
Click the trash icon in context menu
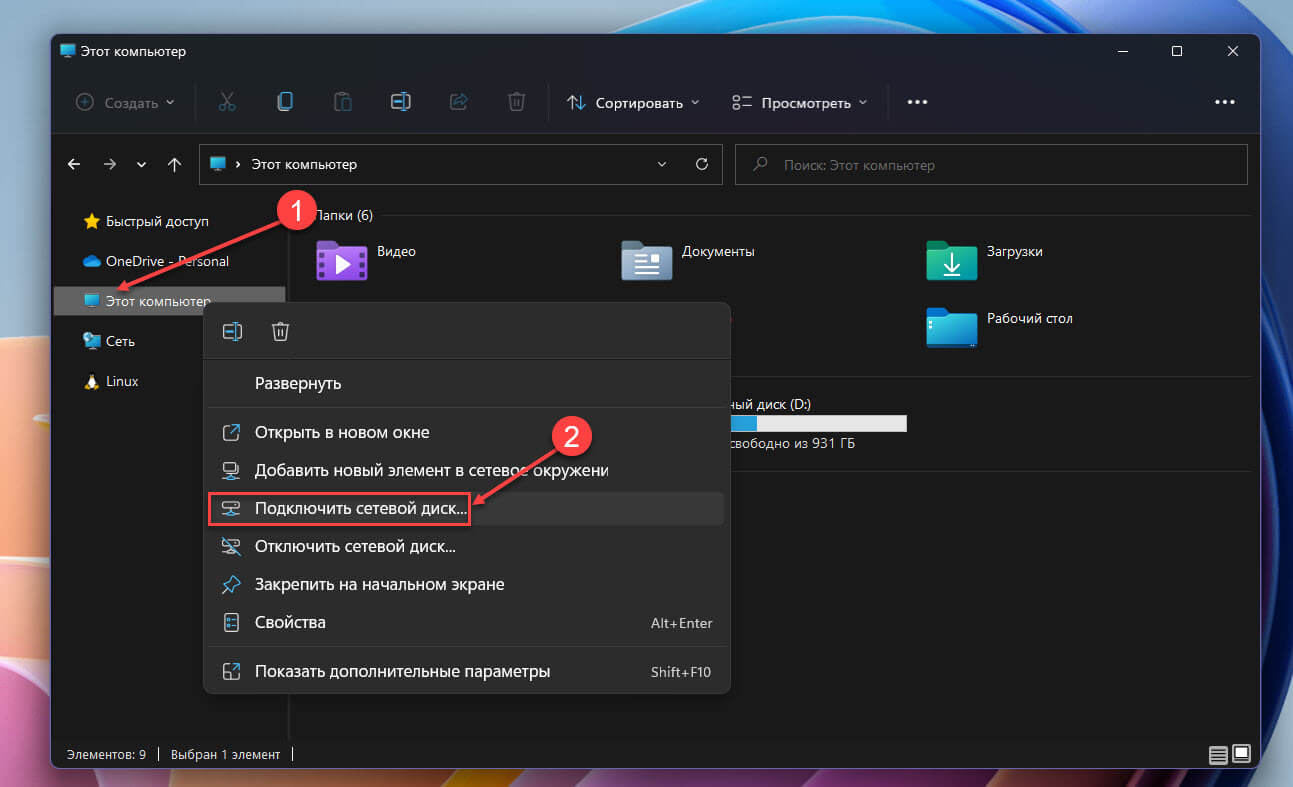click(x=280, y=331)
